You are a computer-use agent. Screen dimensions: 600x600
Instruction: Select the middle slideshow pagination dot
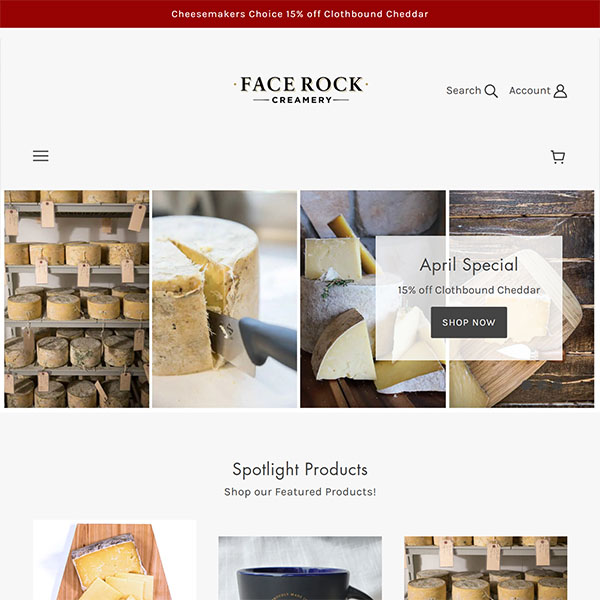point(542,385)
